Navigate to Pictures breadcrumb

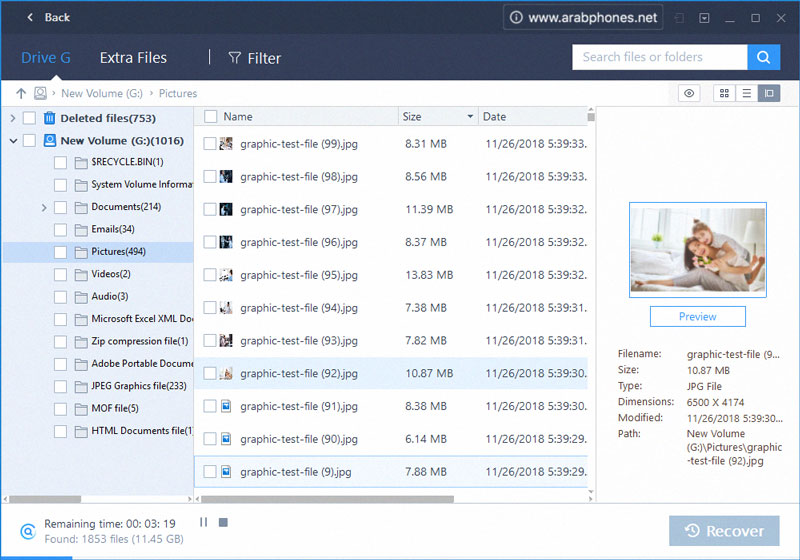178,93
